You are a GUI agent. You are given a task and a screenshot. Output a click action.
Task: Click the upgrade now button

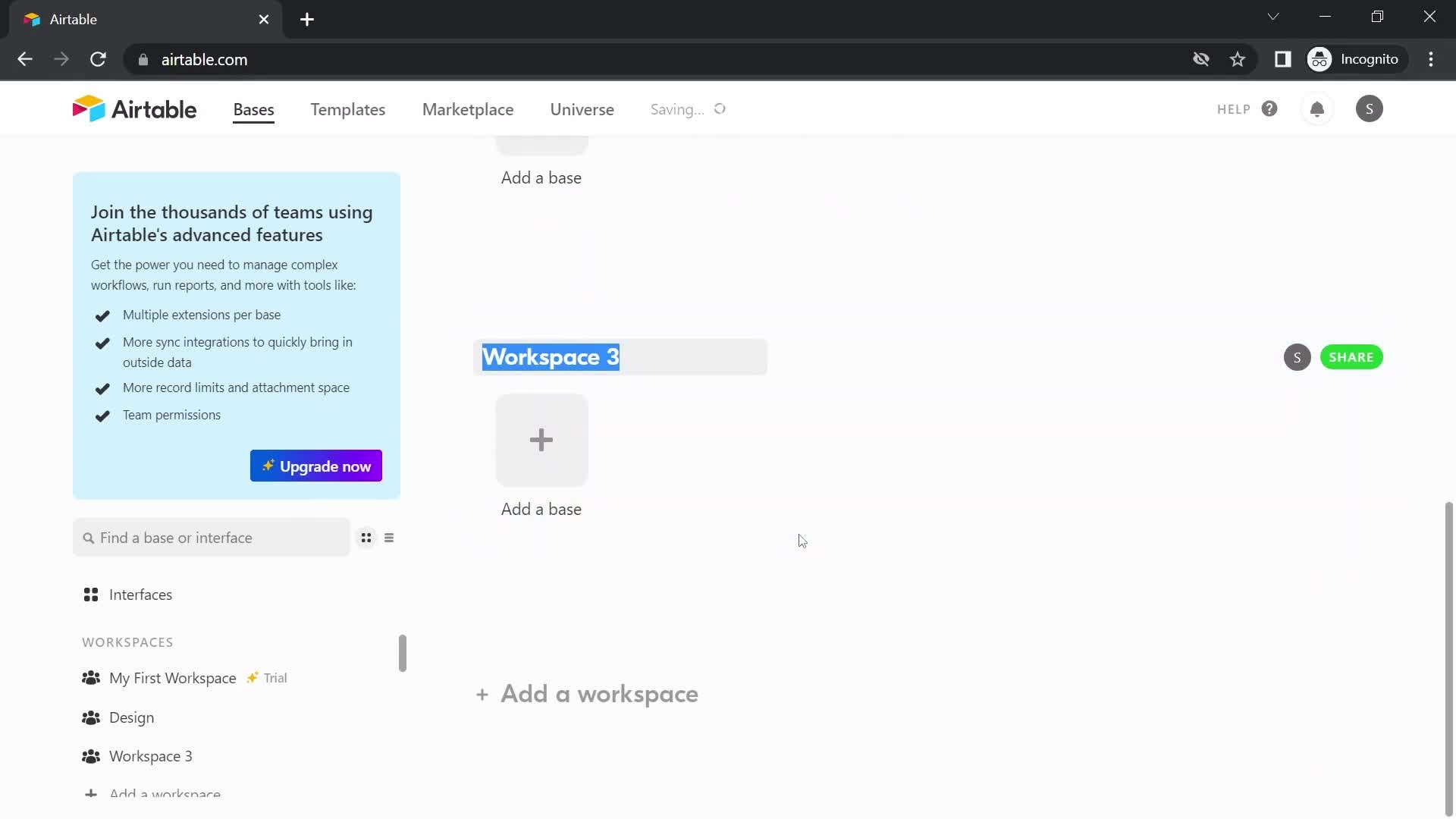coord(316,466)
